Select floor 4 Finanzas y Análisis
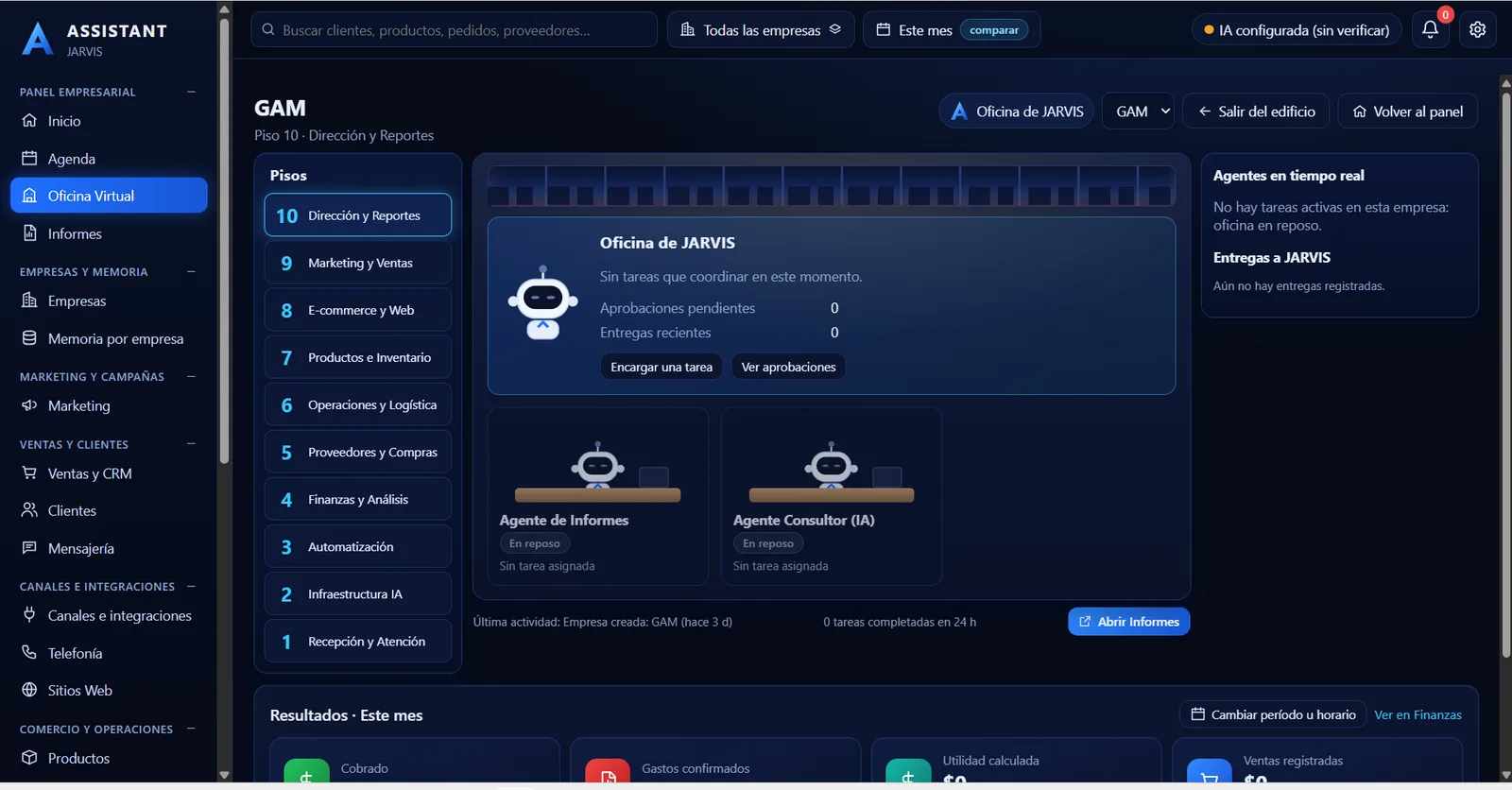 point(358,499)
